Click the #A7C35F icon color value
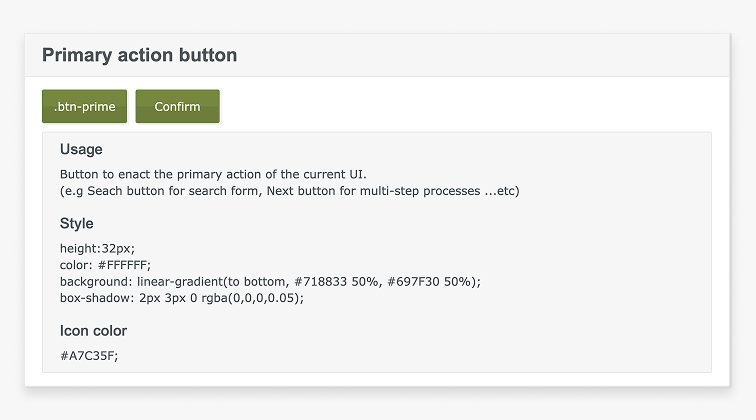The image size is (756, 420). coord(89,356)
